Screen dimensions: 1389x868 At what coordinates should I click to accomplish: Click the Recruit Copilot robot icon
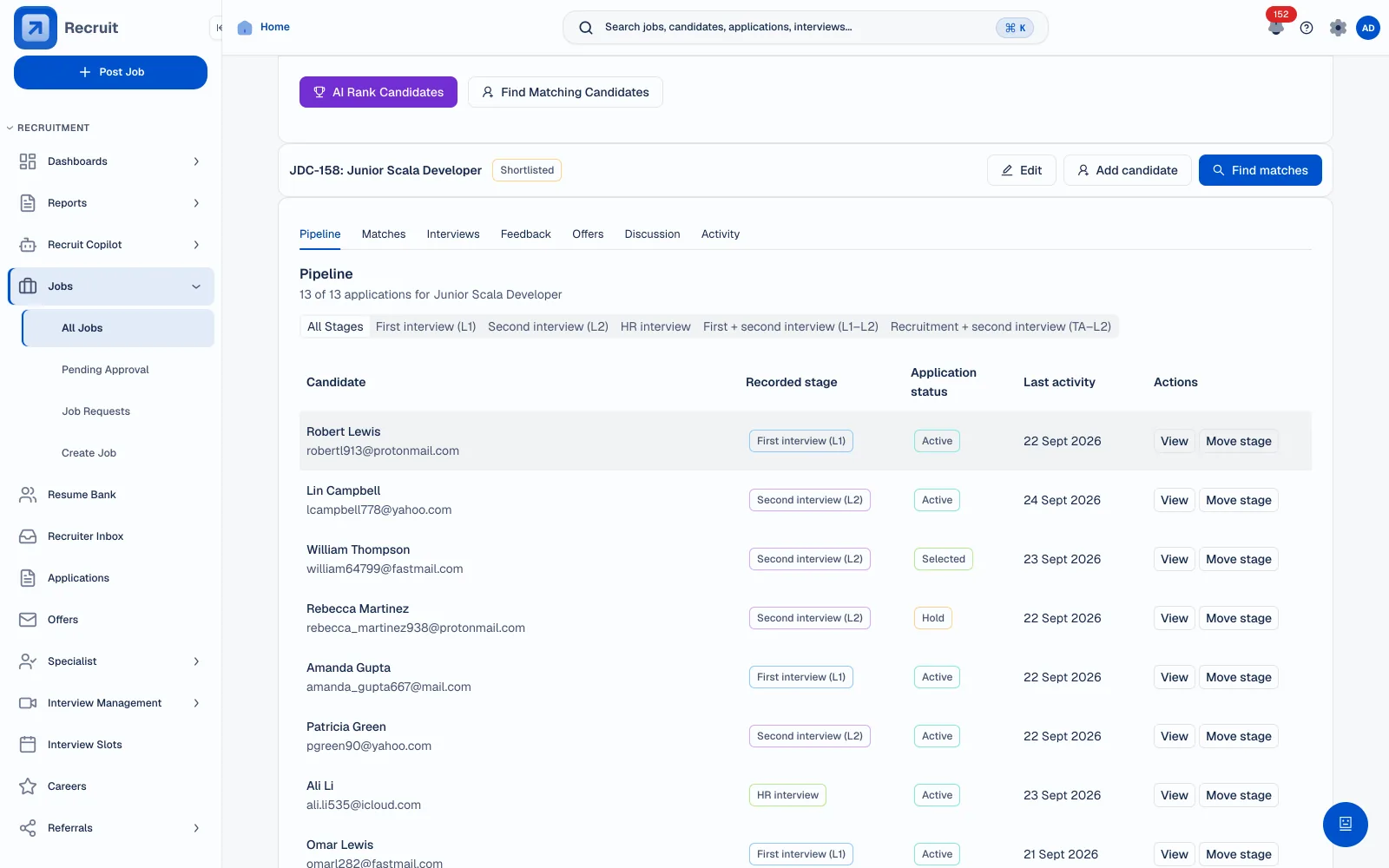28,245
